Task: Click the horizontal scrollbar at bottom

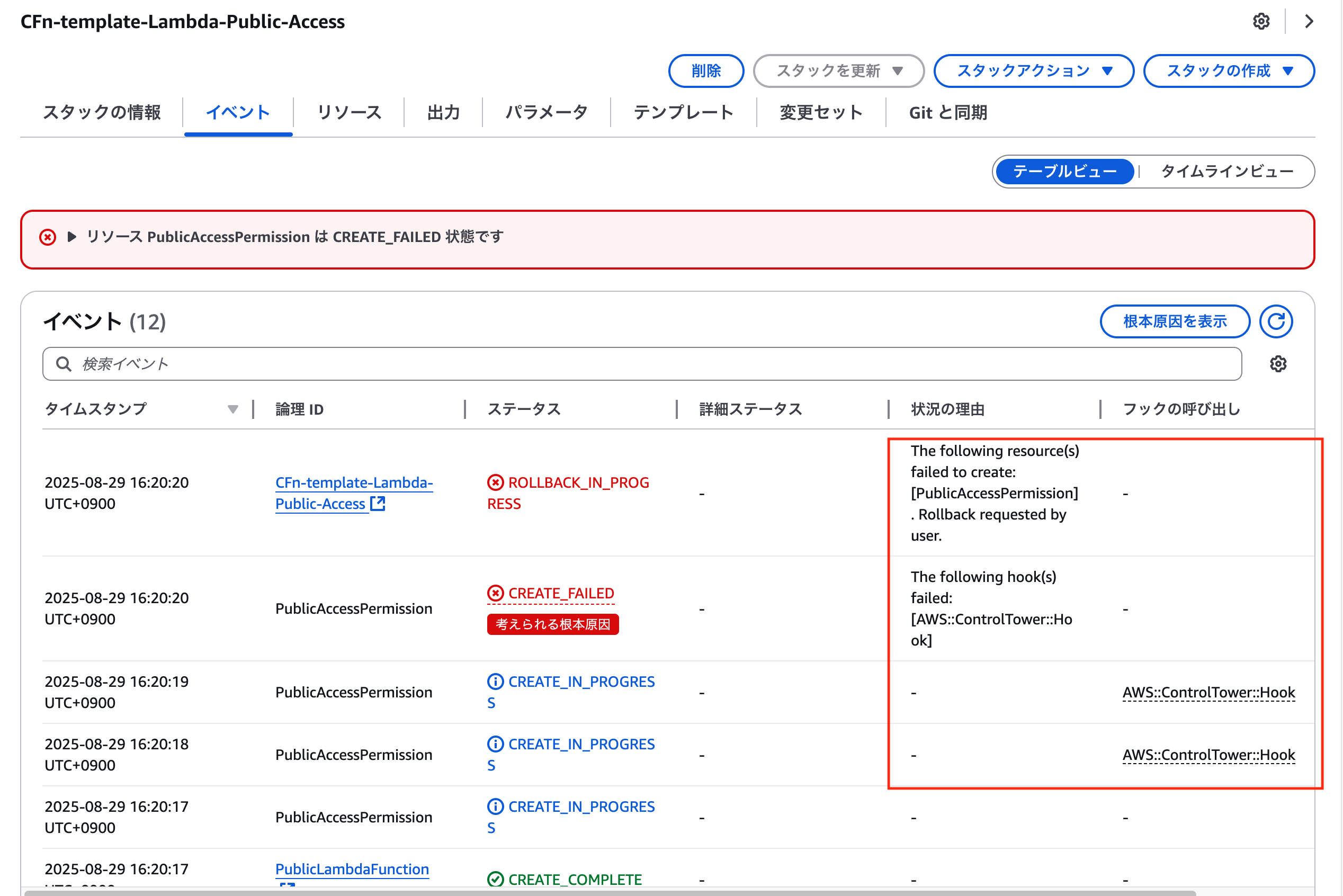Action: click(610, 893)
